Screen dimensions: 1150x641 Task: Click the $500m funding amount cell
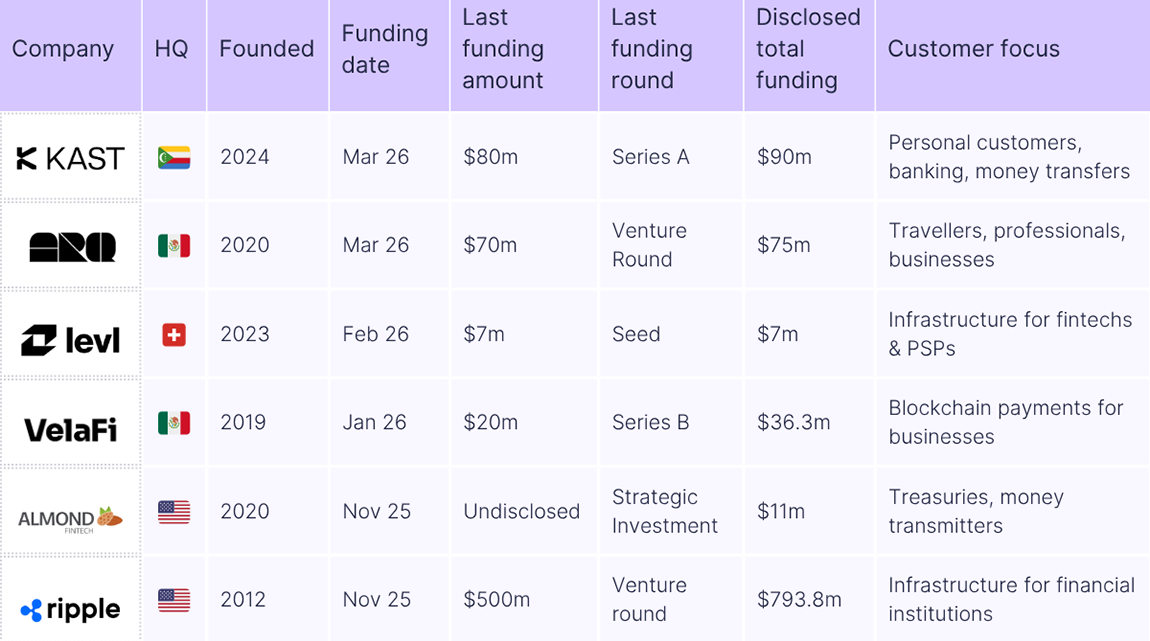click(496, 600)
